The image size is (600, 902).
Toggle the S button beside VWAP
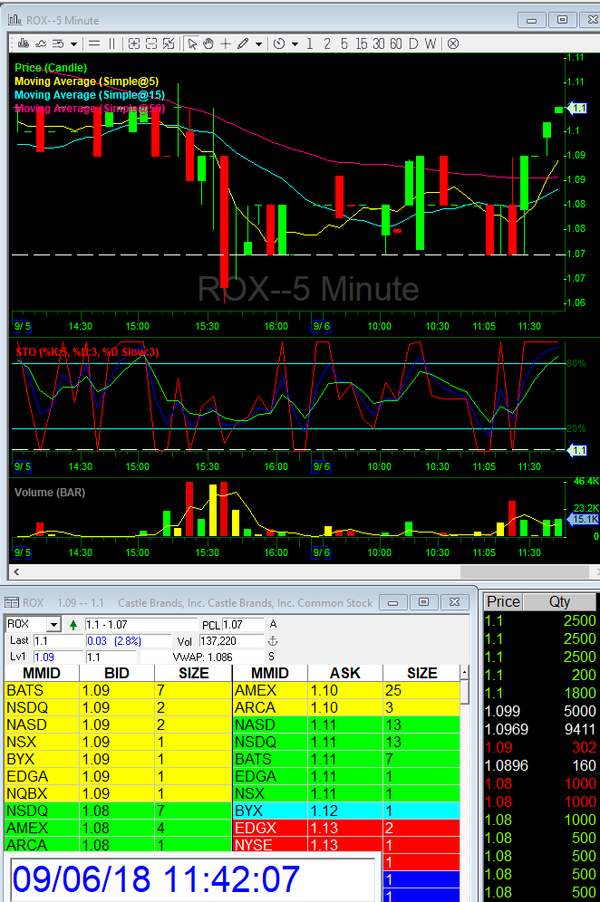[x=272, y=657]
